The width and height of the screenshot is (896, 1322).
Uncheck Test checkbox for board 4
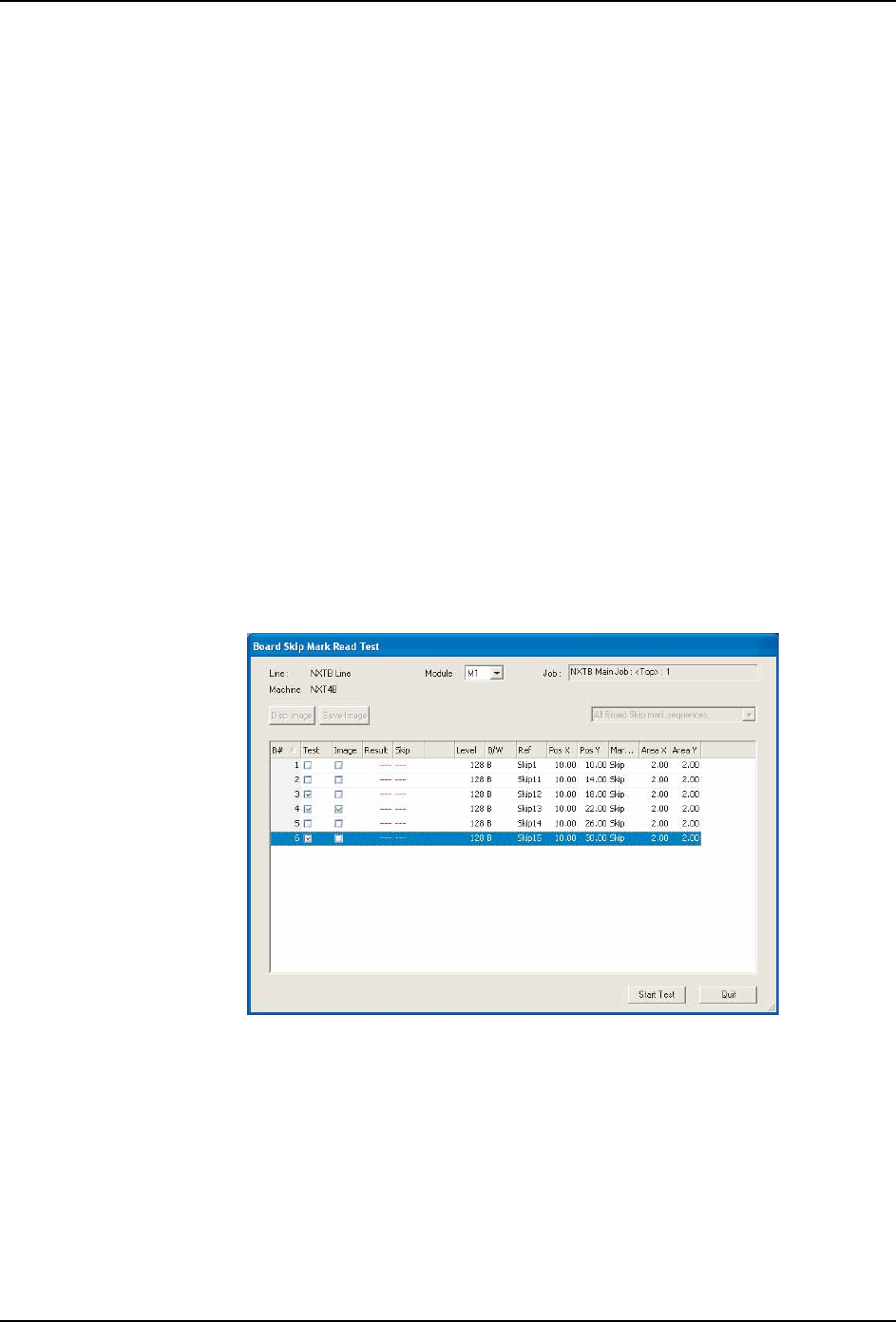coord(308,809)
